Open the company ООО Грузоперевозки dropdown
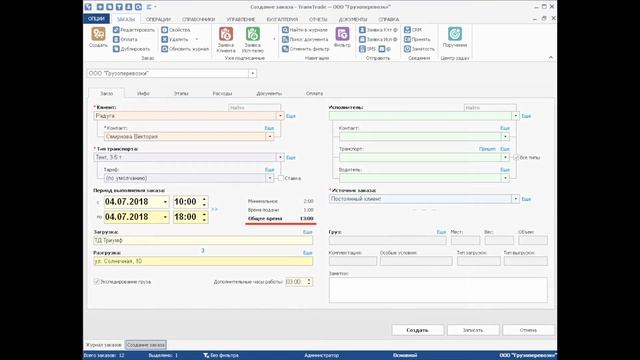This screenshot has height=360, width=640. click(x=253, y=73)
